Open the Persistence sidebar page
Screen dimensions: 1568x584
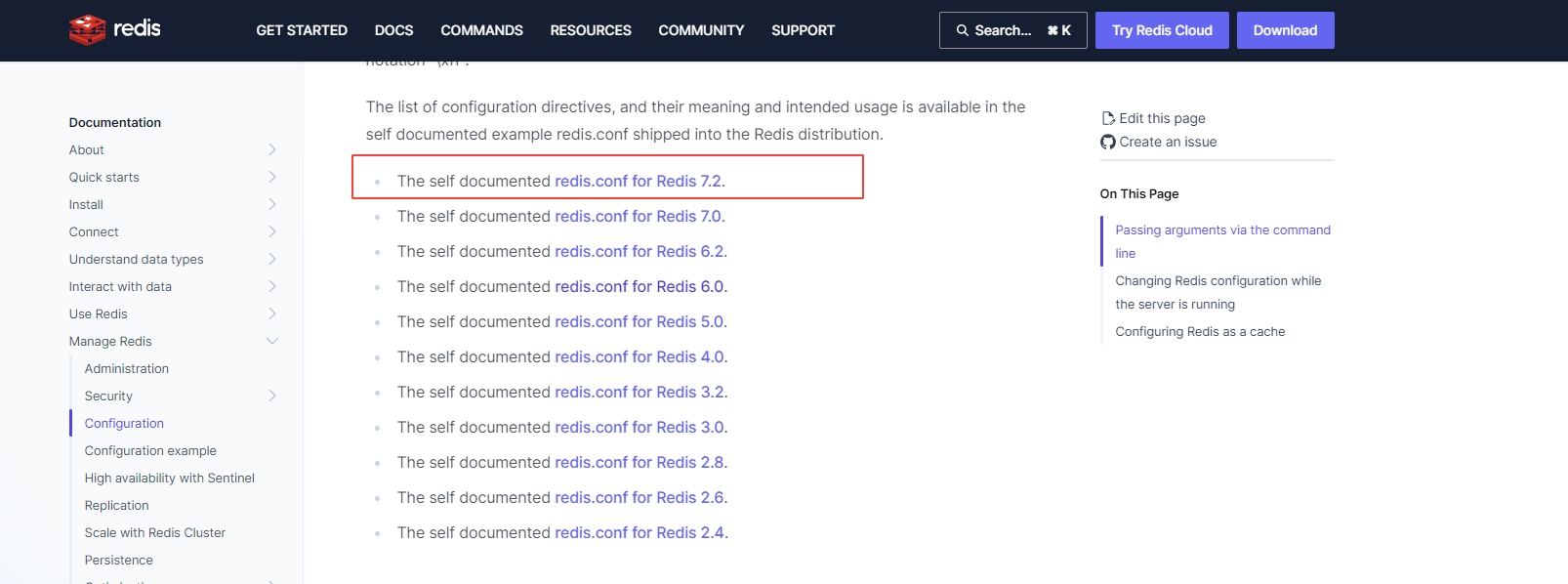119,560
